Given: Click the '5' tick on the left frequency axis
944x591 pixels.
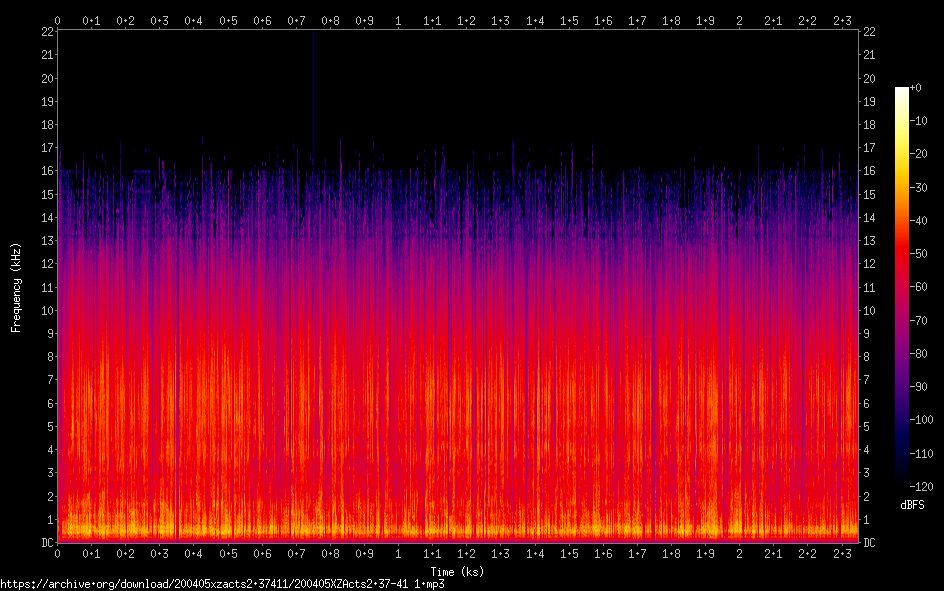Looking at the screenshot, I should point(51,427).
